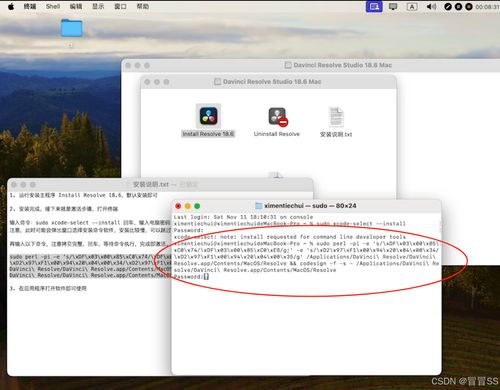Open the Apple menu
Viewport: 500px width, 390px height.
pos(11,6)
